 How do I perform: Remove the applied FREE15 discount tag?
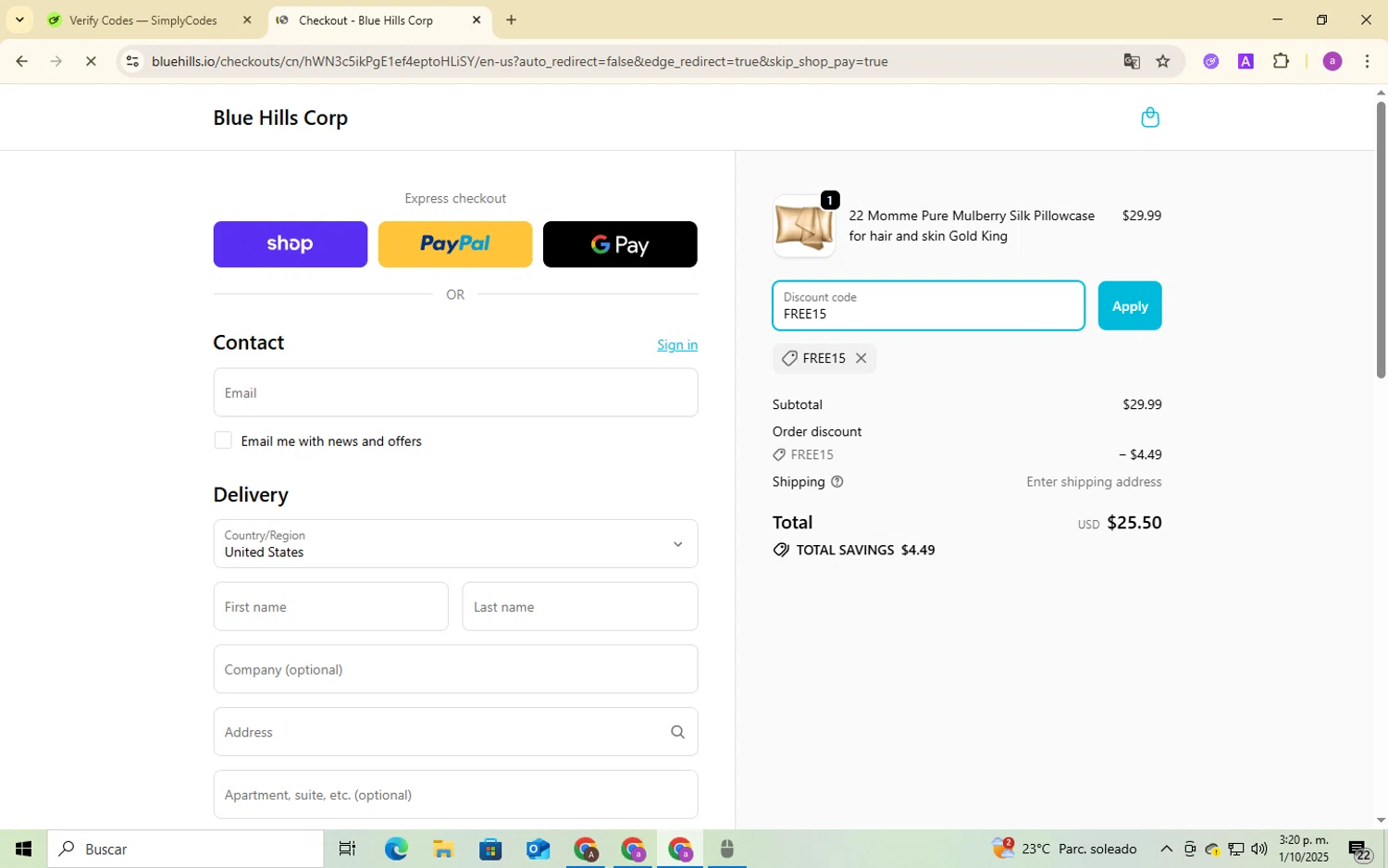[x=861, y=358]
